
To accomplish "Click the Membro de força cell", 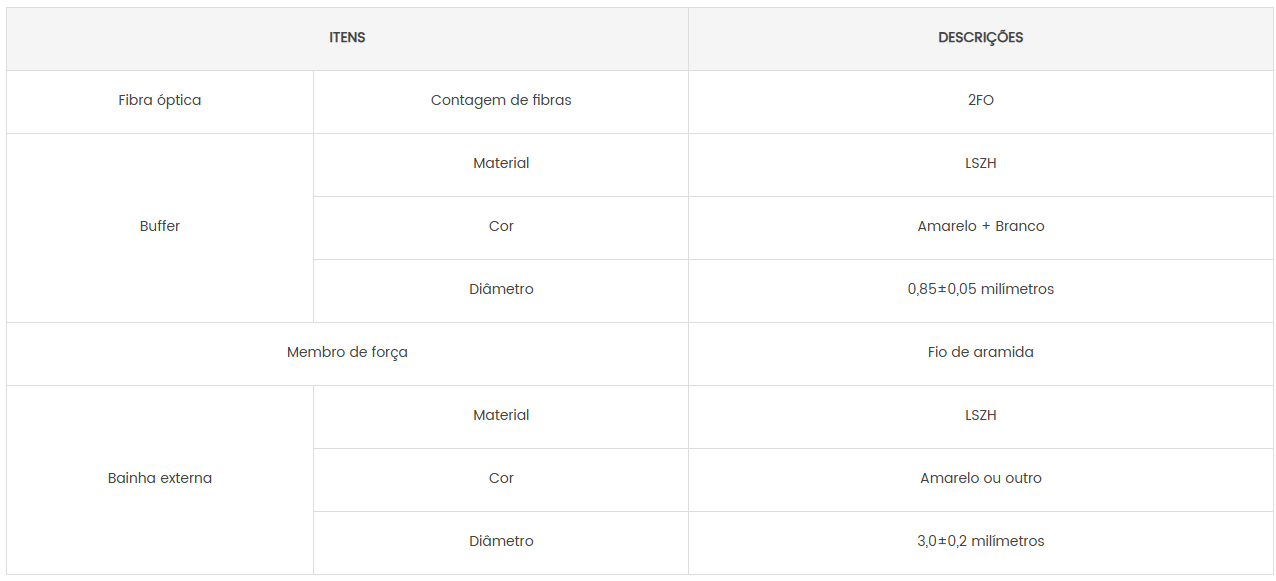I will pyautogui.click(x=347, y=353).
